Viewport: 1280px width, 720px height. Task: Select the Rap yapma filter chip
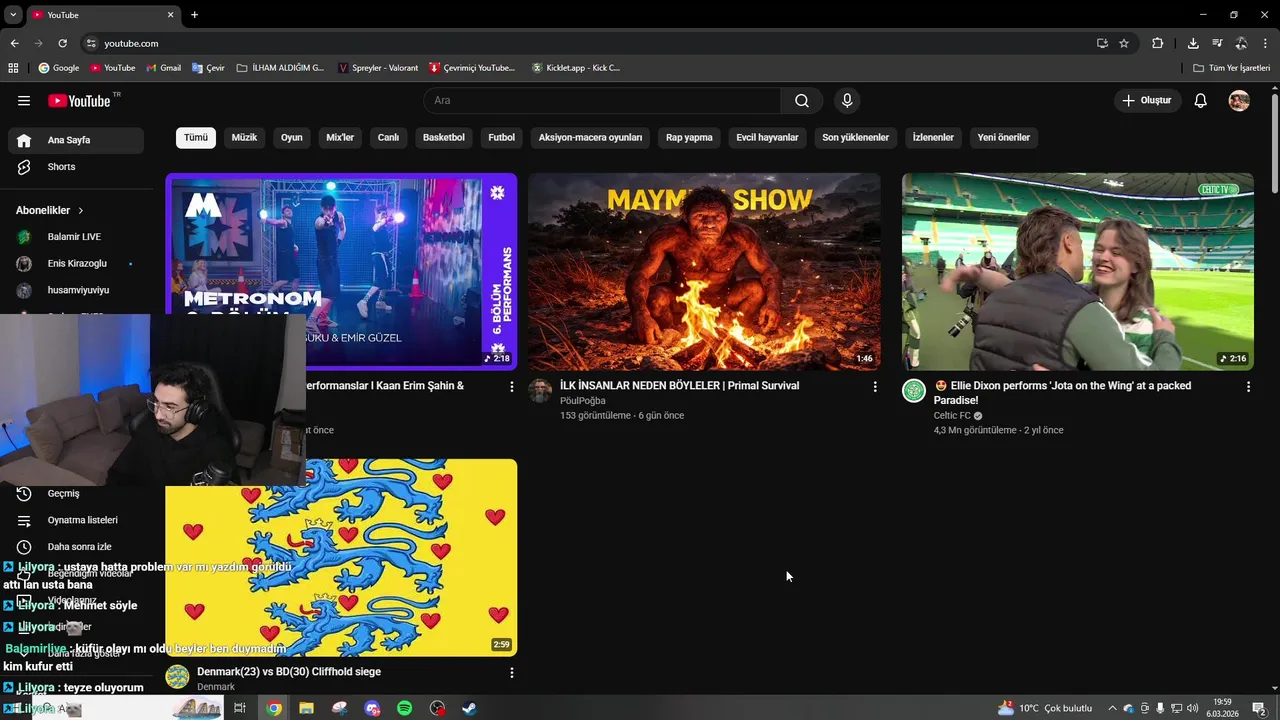(x=689, y=138)
